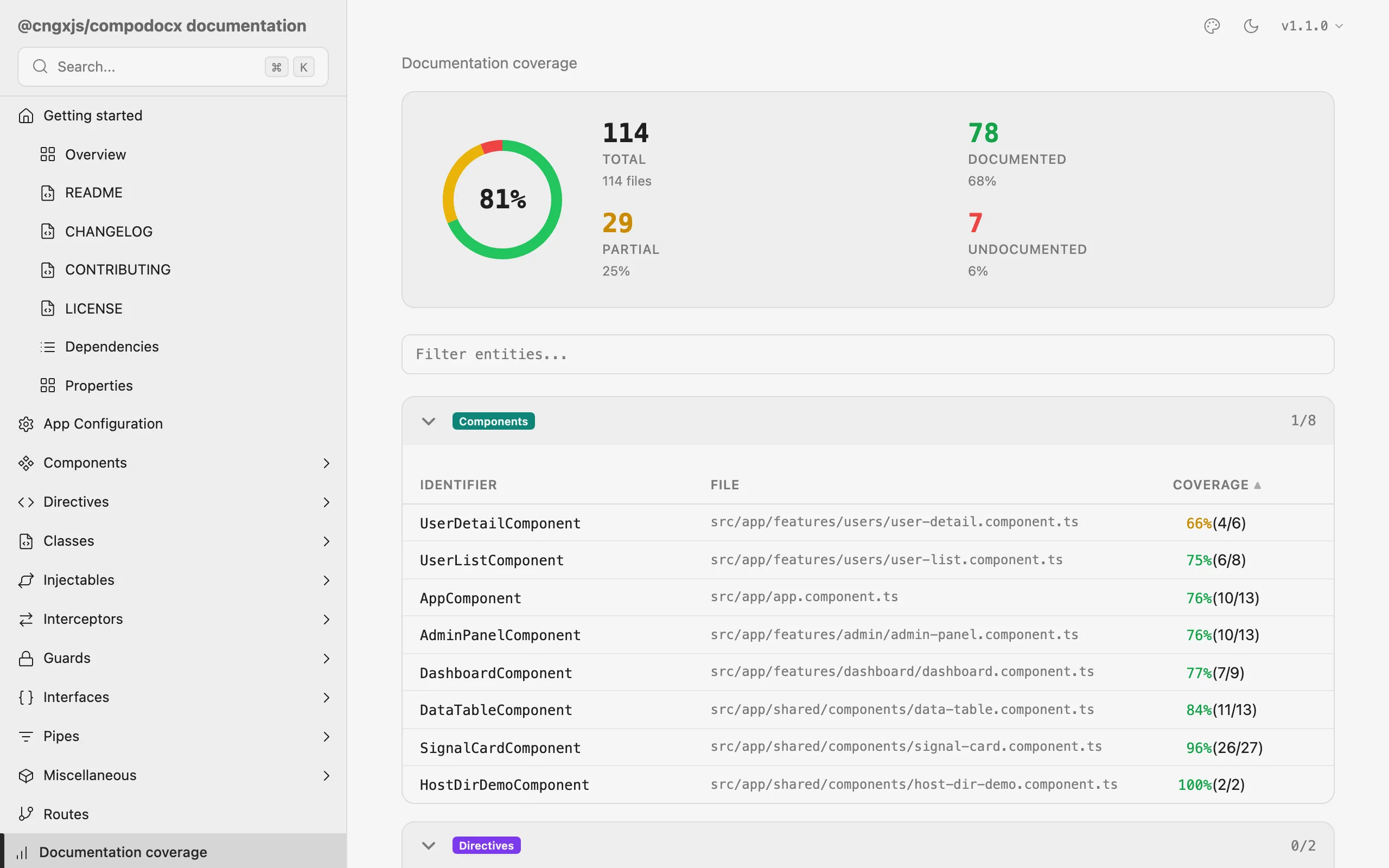Click the purple Directives badge

click(x=486, y=846)
